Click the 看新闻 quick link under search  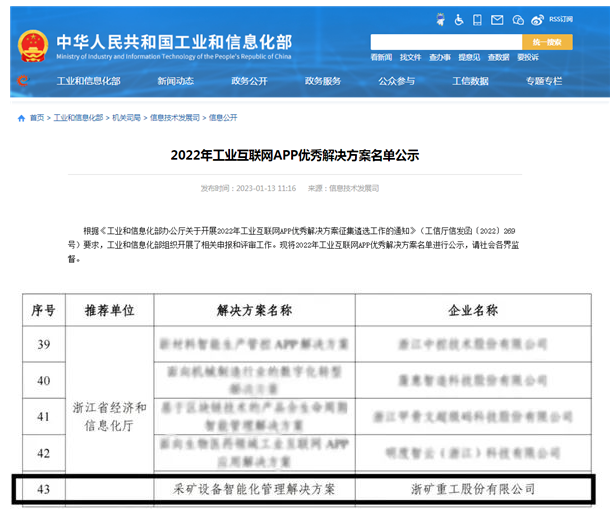(381, 58)
